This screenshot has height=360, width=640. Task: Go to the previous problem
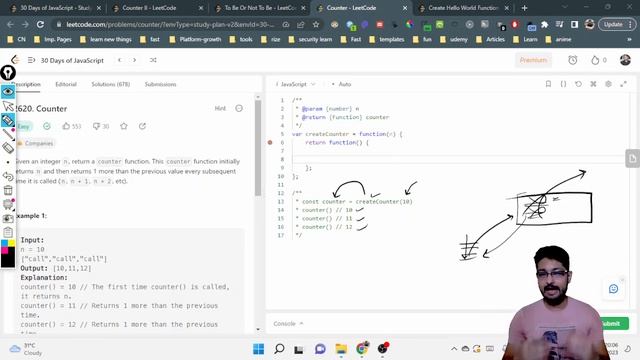(120, 60)
